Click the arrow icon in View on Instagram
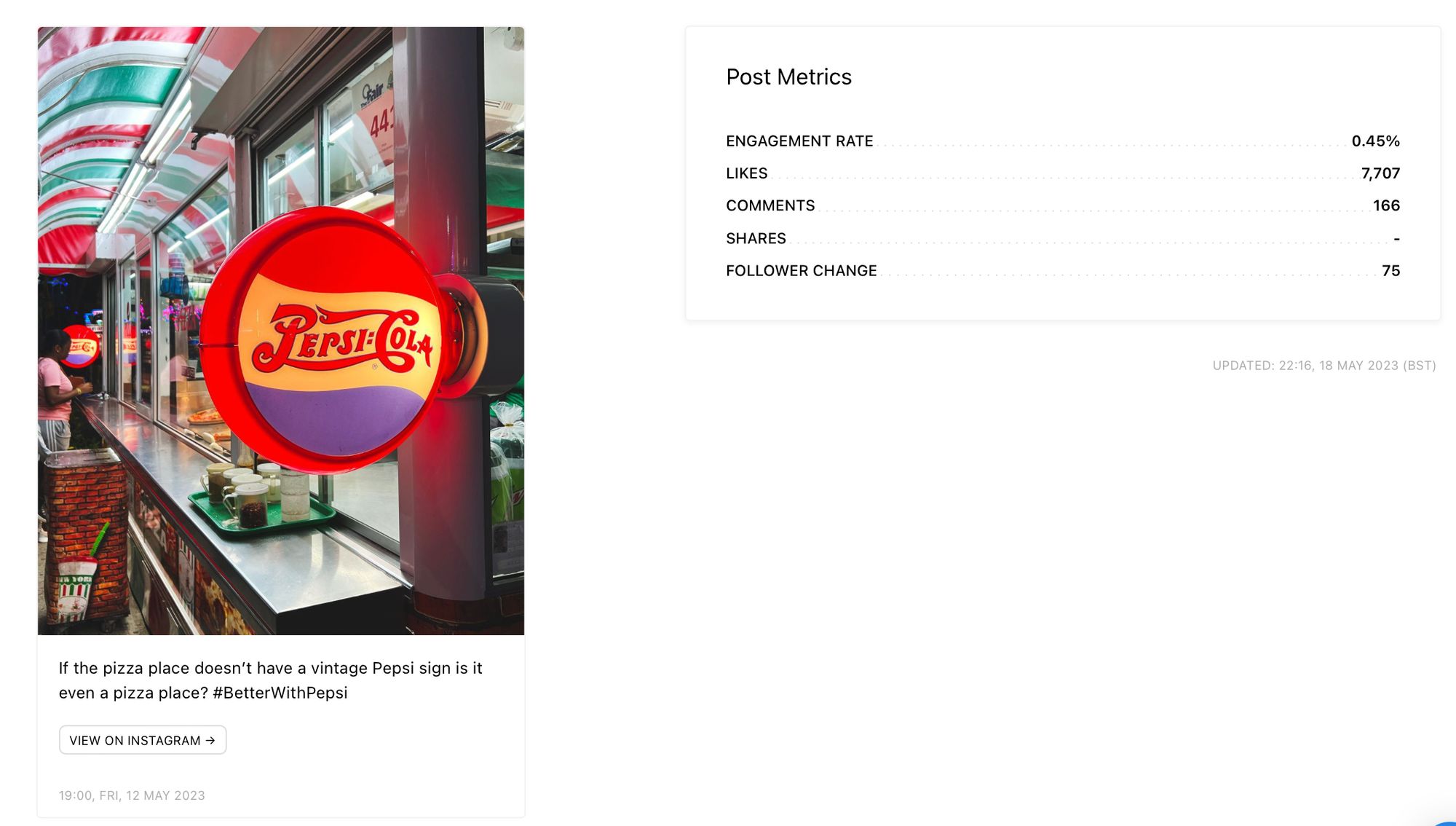The height and width of the screenshot is (826, 1456). (210, 740)
